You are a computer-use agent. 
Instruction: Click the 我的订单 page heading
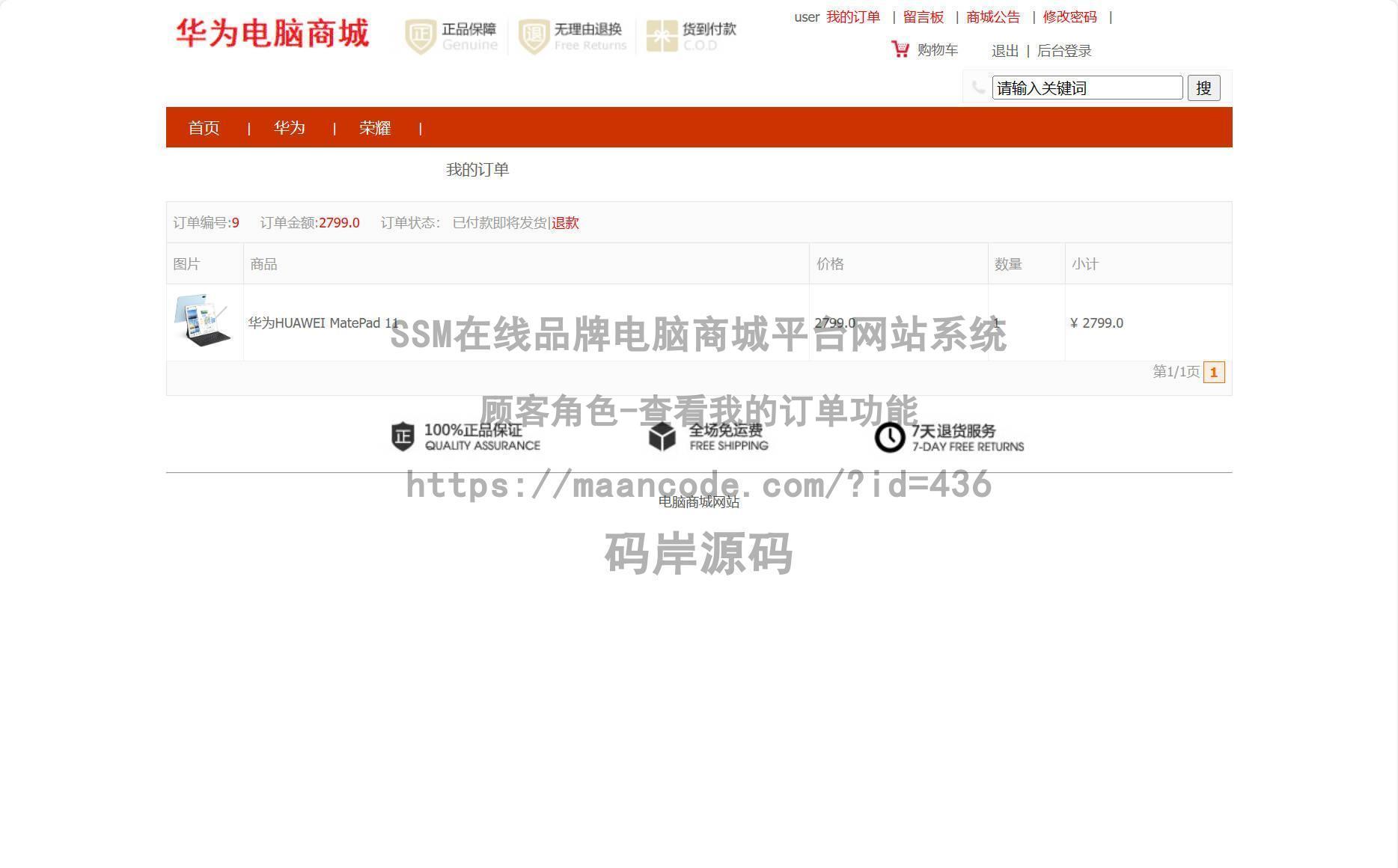[x=477, y=170]
